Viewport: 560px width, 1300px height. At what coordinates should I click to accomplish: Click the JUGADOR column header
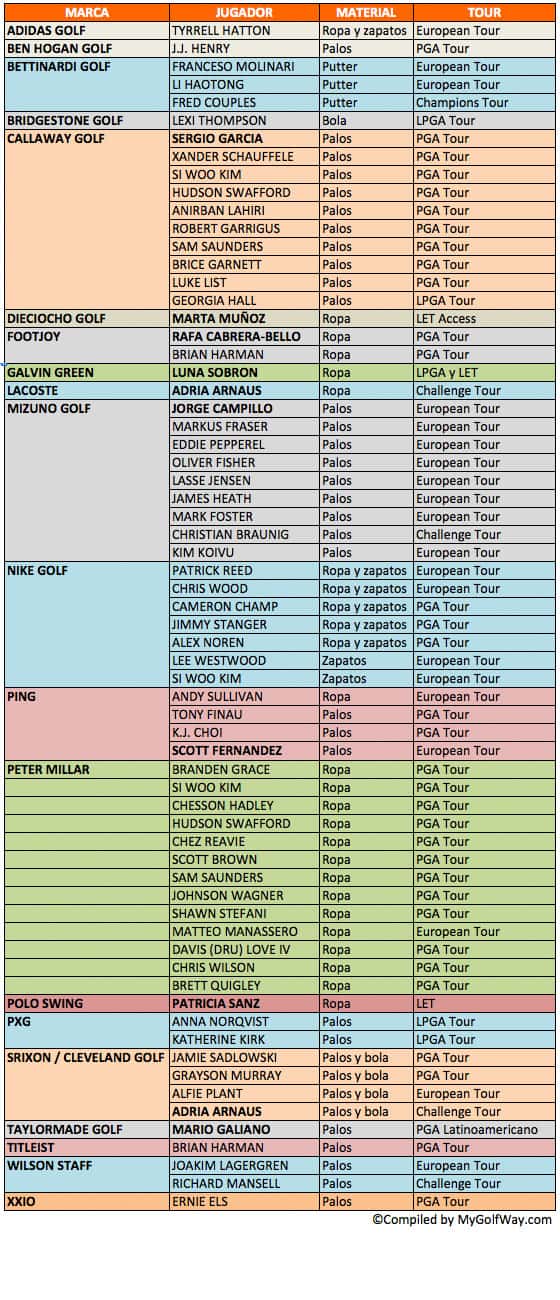click(244, 13)
